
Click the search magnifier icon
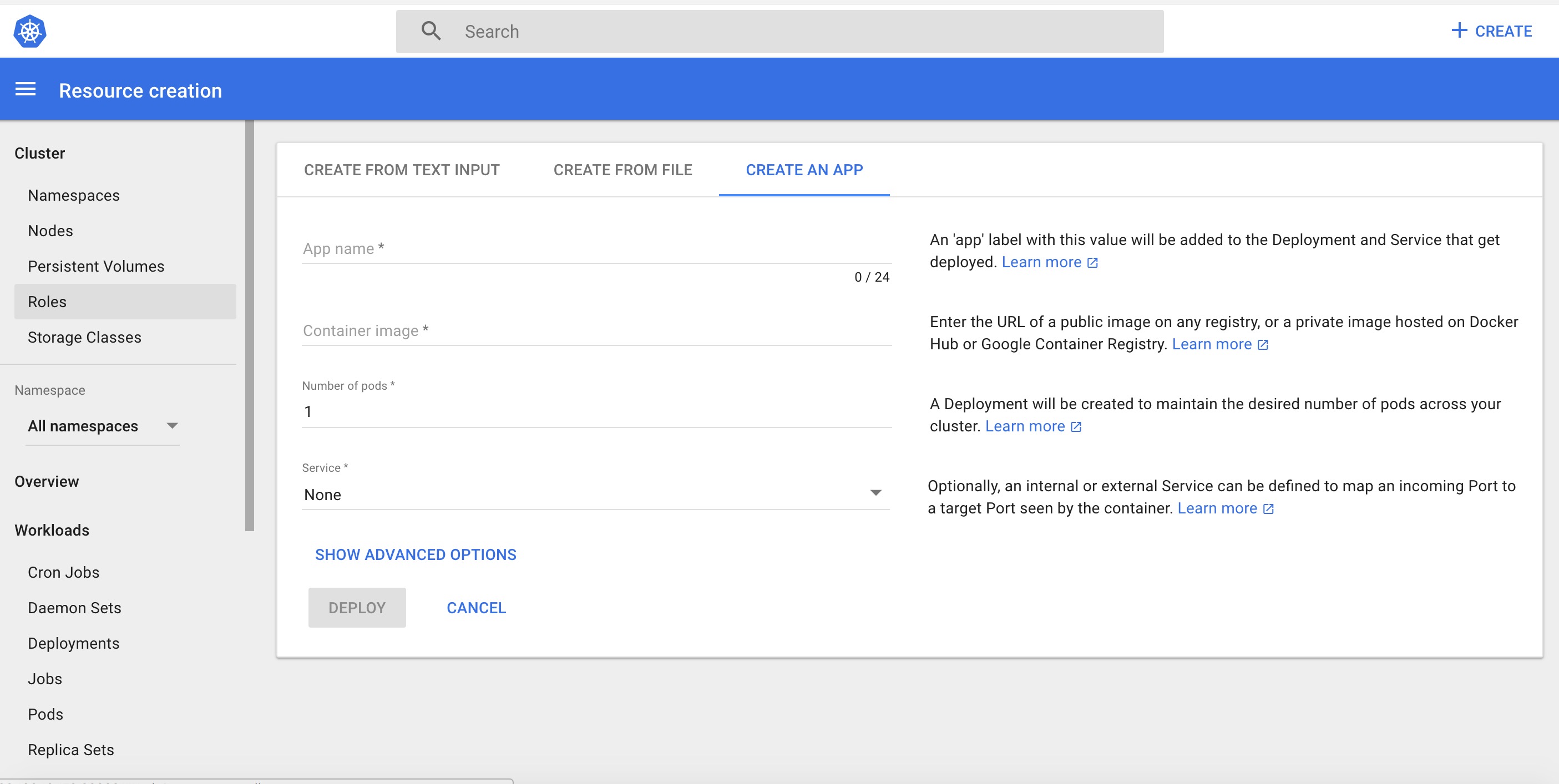tap(431, 31)
